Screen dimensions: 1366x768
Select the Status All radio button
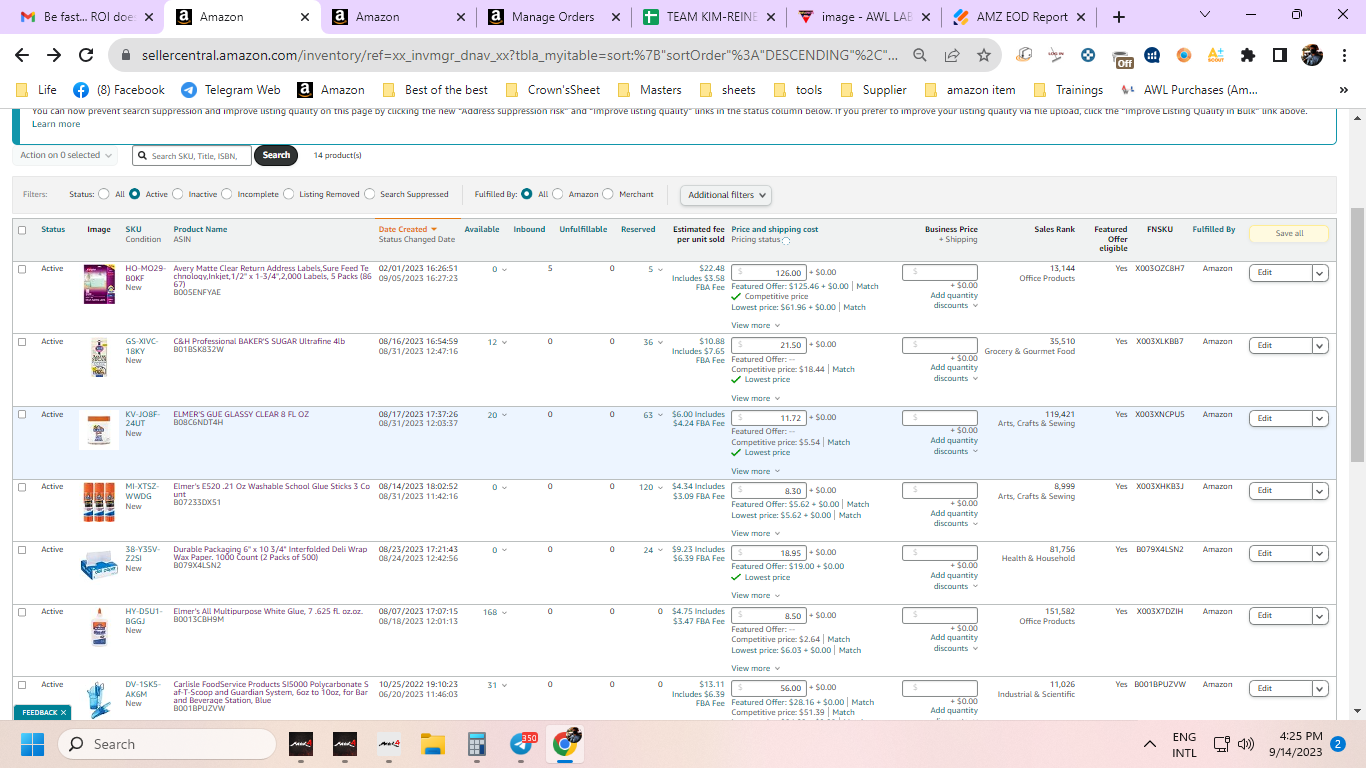pos(105,194)
